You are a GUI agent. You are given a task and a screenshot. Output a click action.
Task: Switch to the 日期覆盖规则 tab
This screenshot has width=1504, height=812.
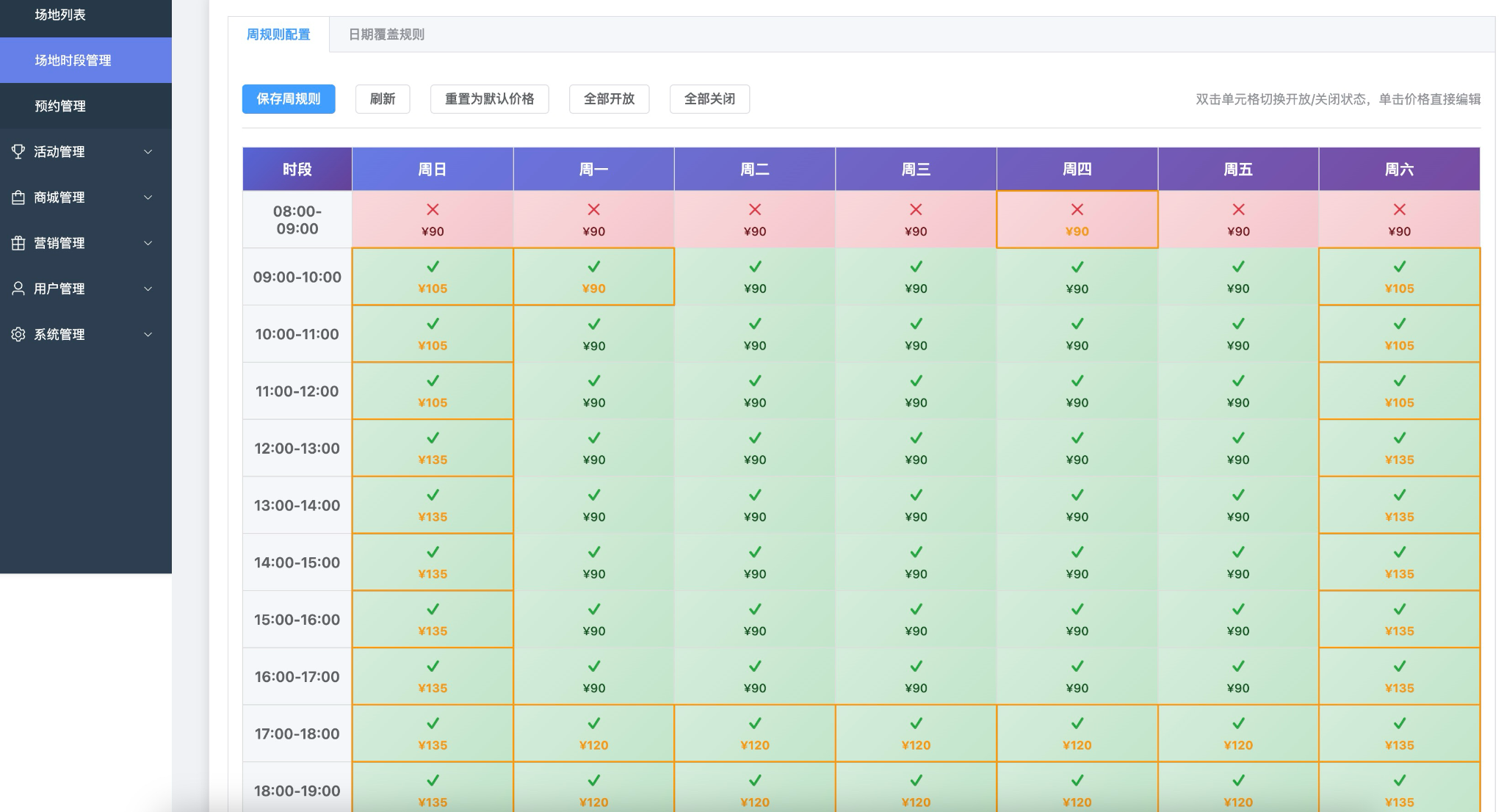pos(386,35)
